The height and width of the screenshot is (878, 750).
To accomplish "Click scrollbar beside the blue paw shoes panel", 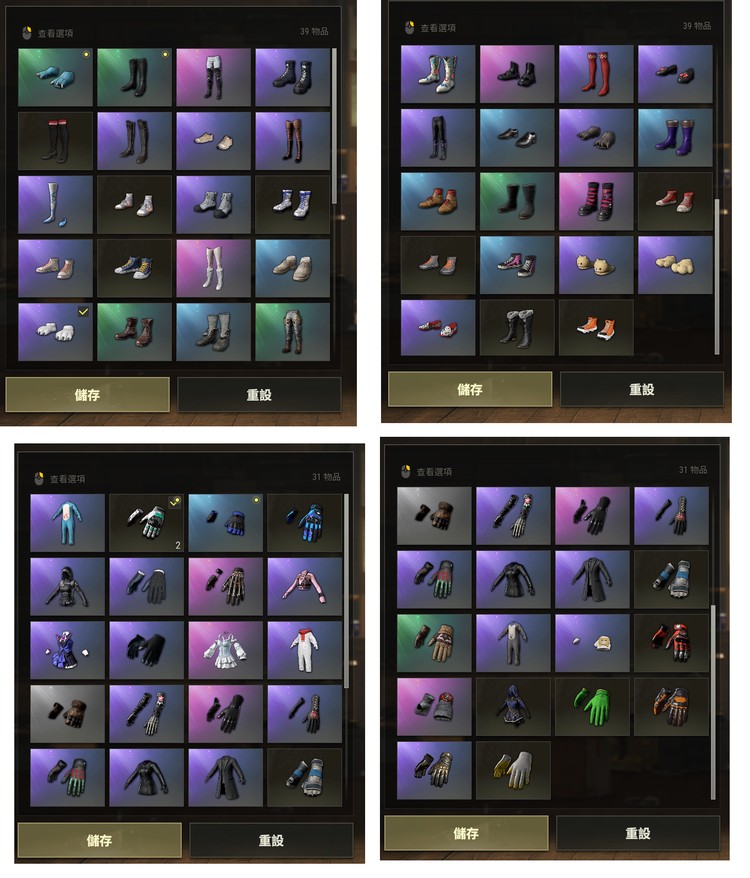I will 334,126.
